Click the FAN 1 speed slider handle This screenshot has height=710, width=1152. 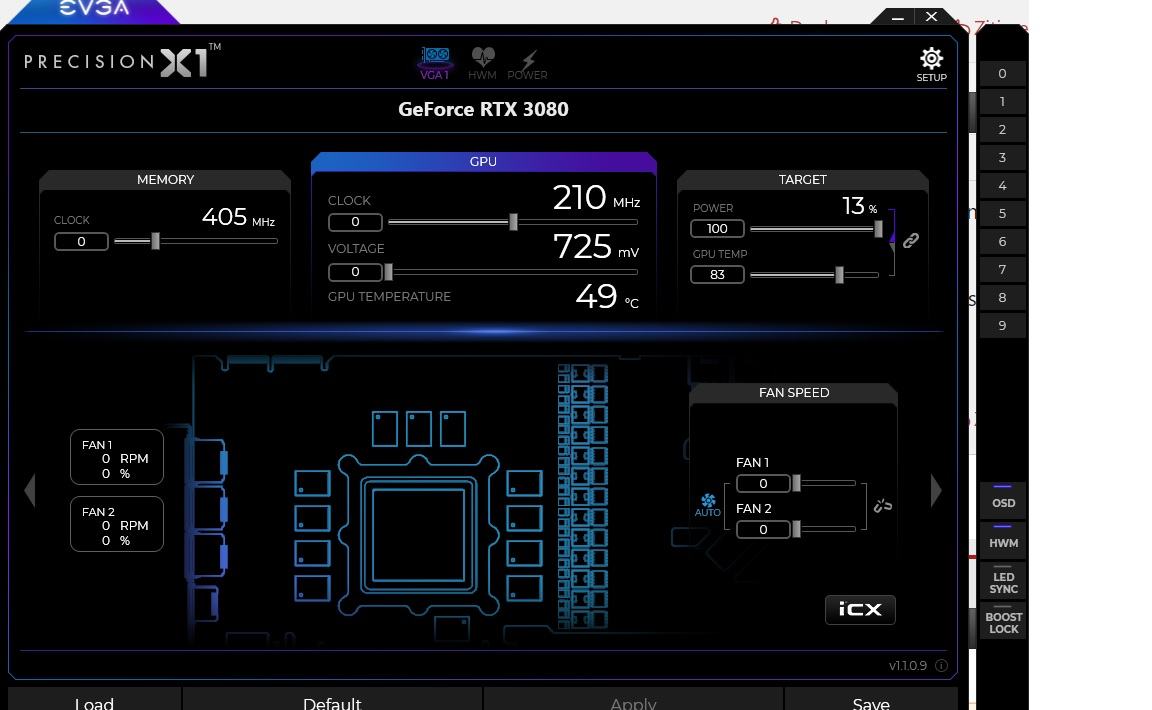coord(796,483)
